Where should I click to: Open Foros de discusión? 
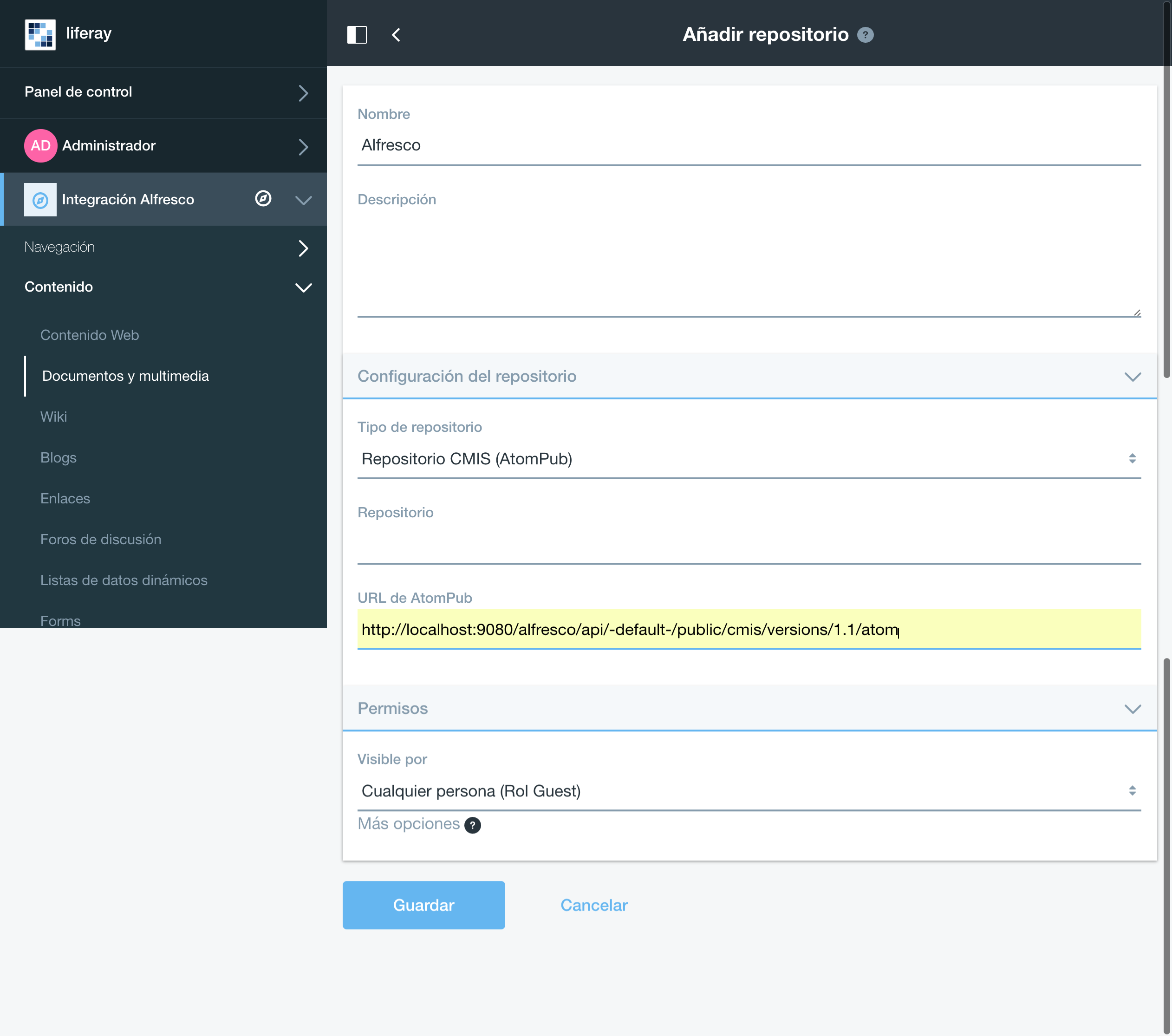click(x=101, y=539)
